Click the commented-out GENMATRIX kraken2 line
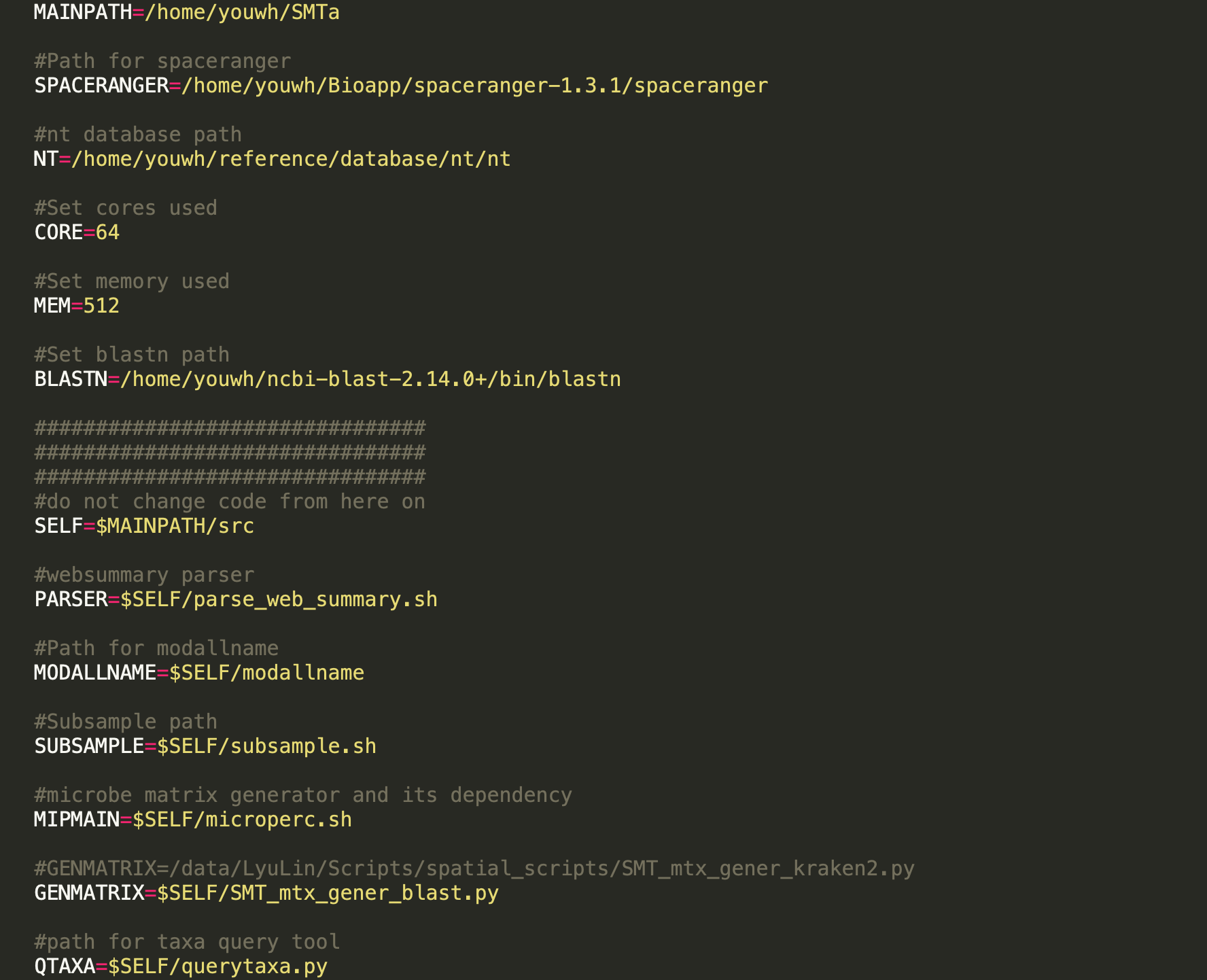The image size is (1207, 980). (x=474, y=868)
